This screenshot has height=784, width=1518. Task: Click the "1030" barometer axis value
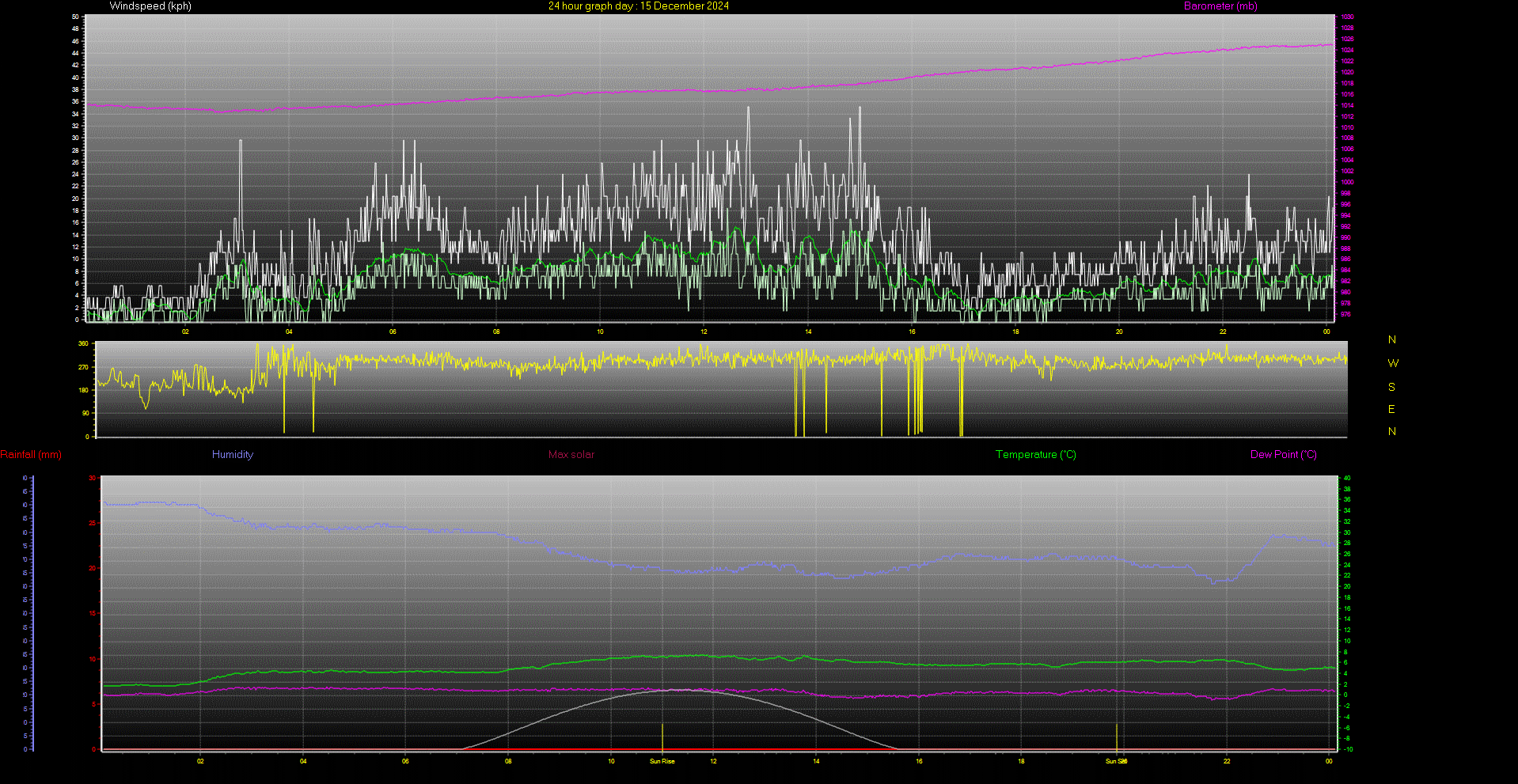click(x=1347, y=17)
